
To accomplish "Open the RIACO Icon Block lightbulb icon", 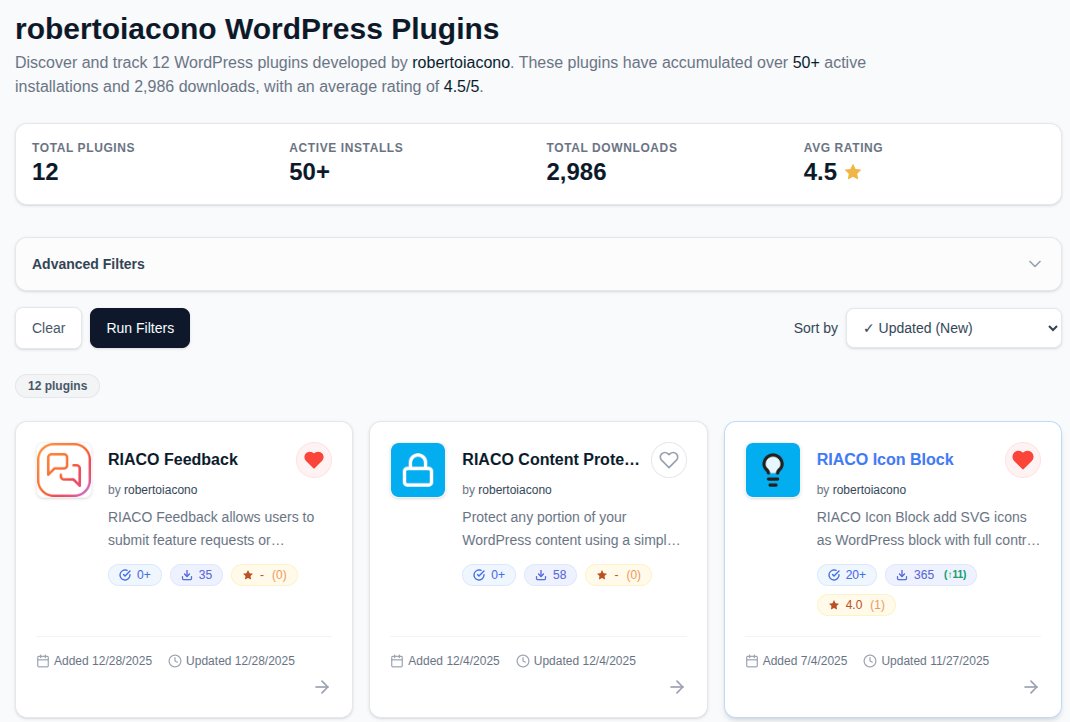I will point(772,470).
